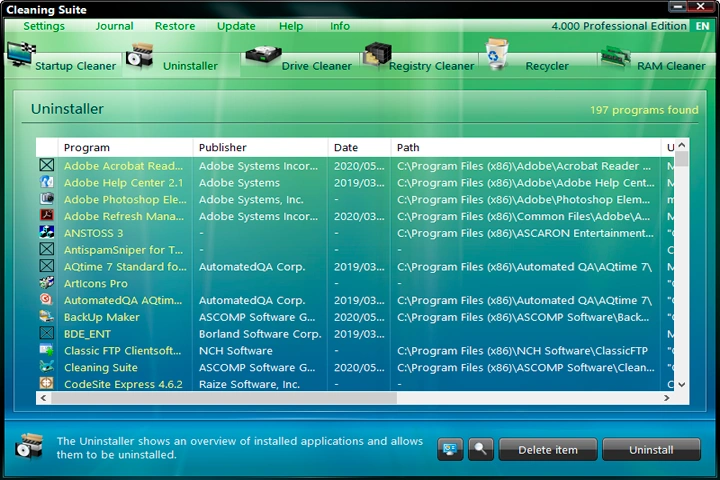Click the Delete item button
The image size is (720, 480).
click(548, 449)
